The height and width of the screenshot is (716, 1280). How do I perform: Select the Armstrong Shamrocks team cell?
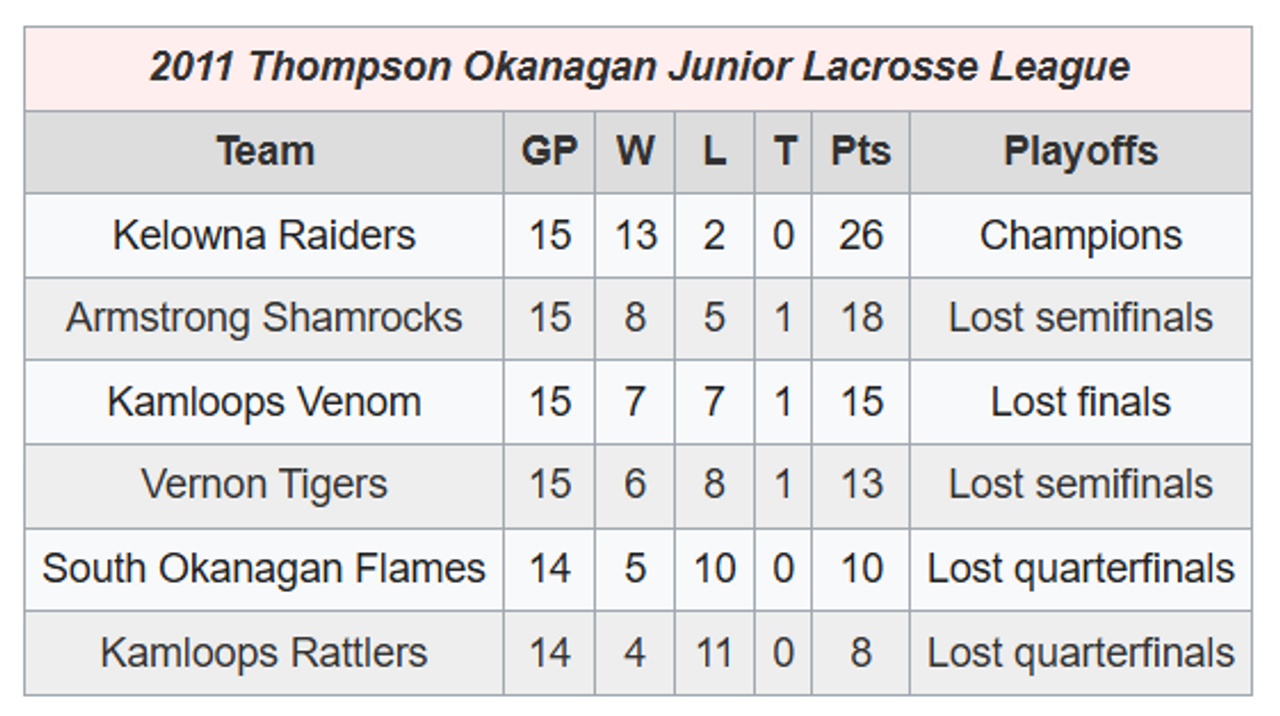pyautogui.click(x=264, y=318)
